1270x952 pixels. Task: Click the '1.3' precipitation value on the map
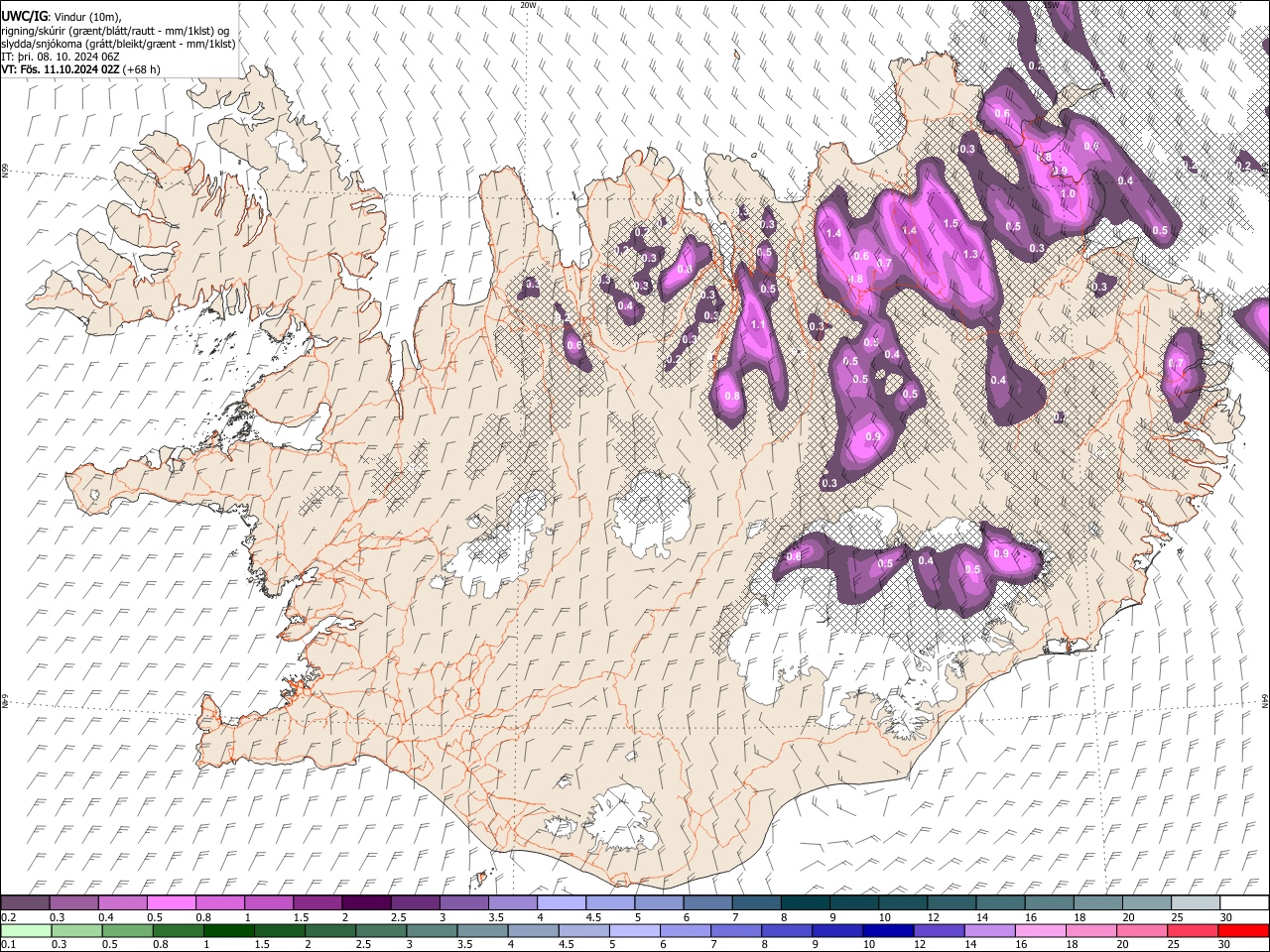click(x=970, y=254)
